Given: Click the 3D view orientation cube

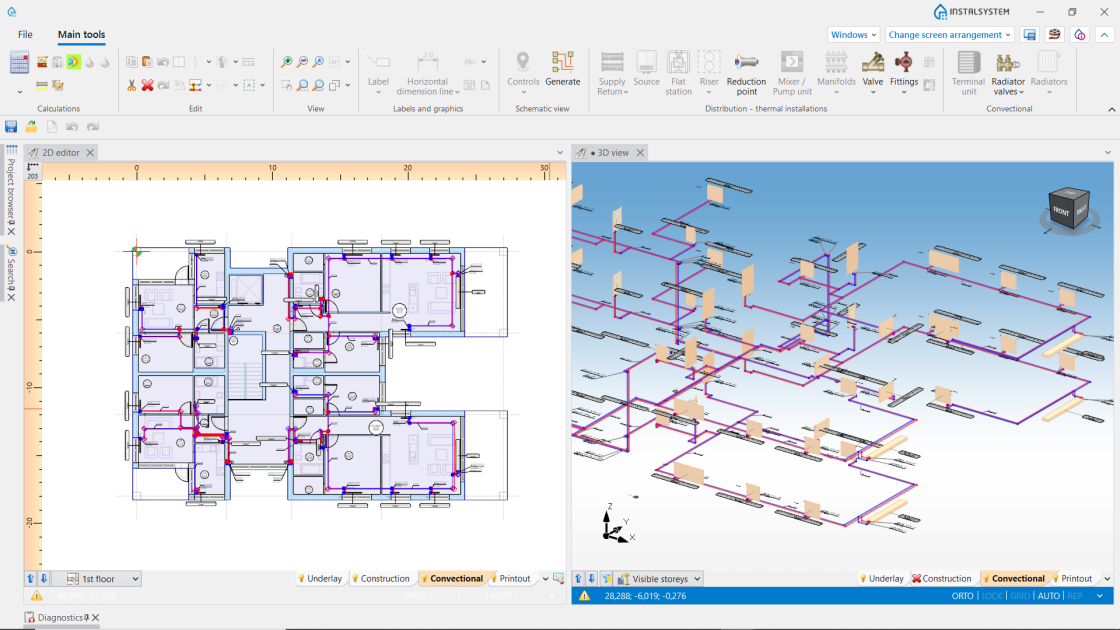Looking at the screenshot, I should 1068,208.
